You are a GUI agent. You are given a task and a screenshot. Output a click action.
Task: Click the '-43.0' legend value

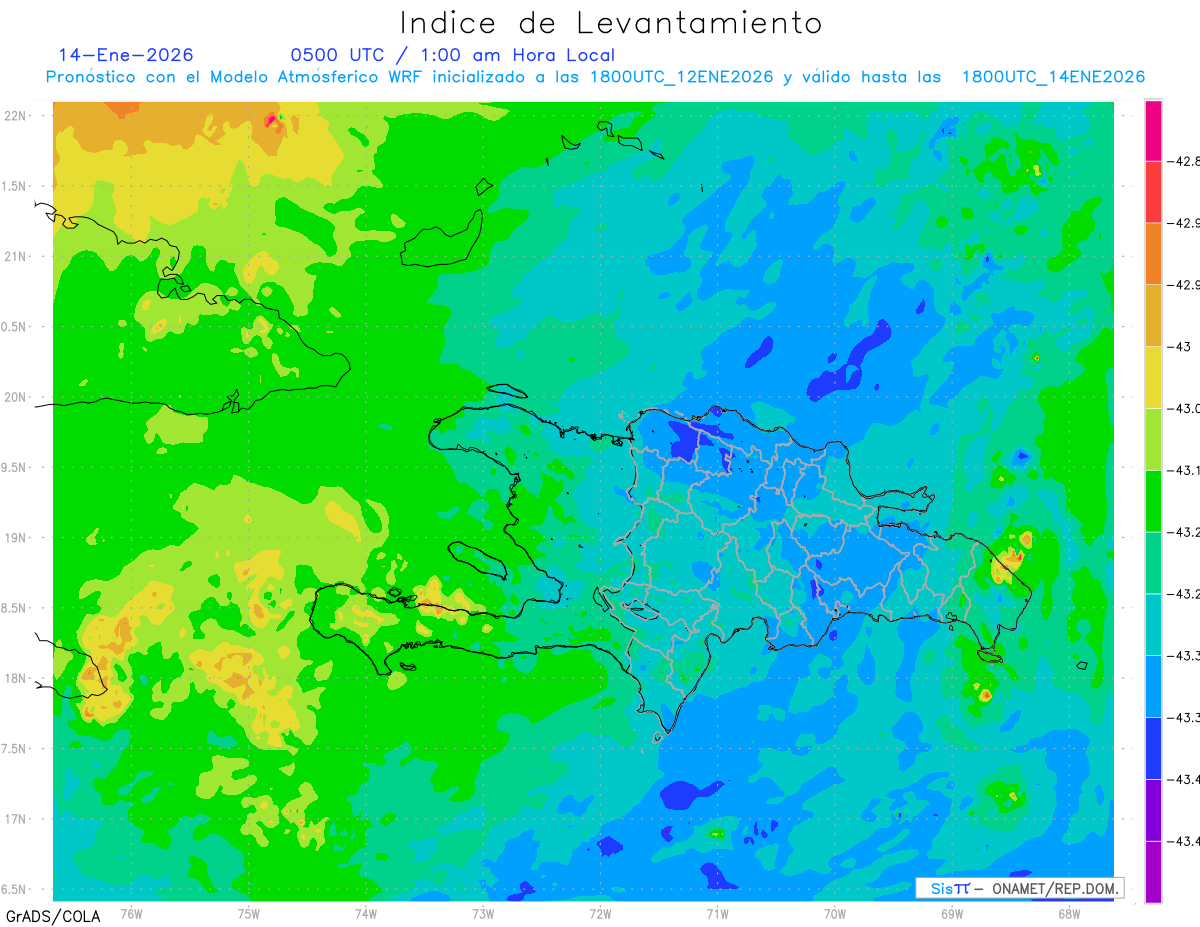tap(1186, 408)
